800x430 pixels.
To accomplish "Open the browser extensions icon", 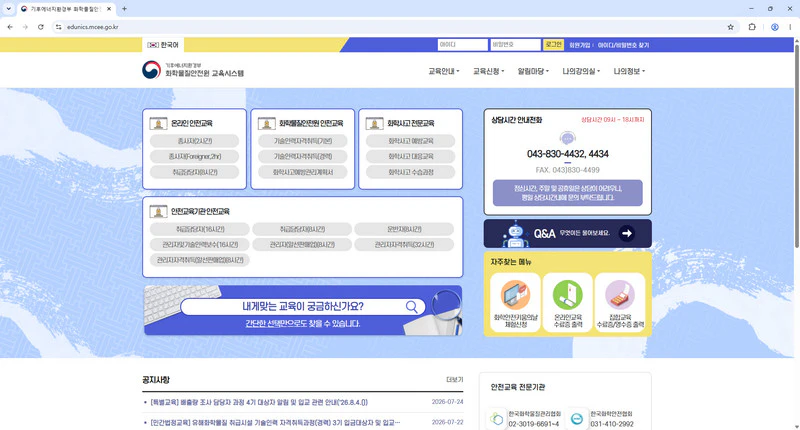I will pos(752,27).
